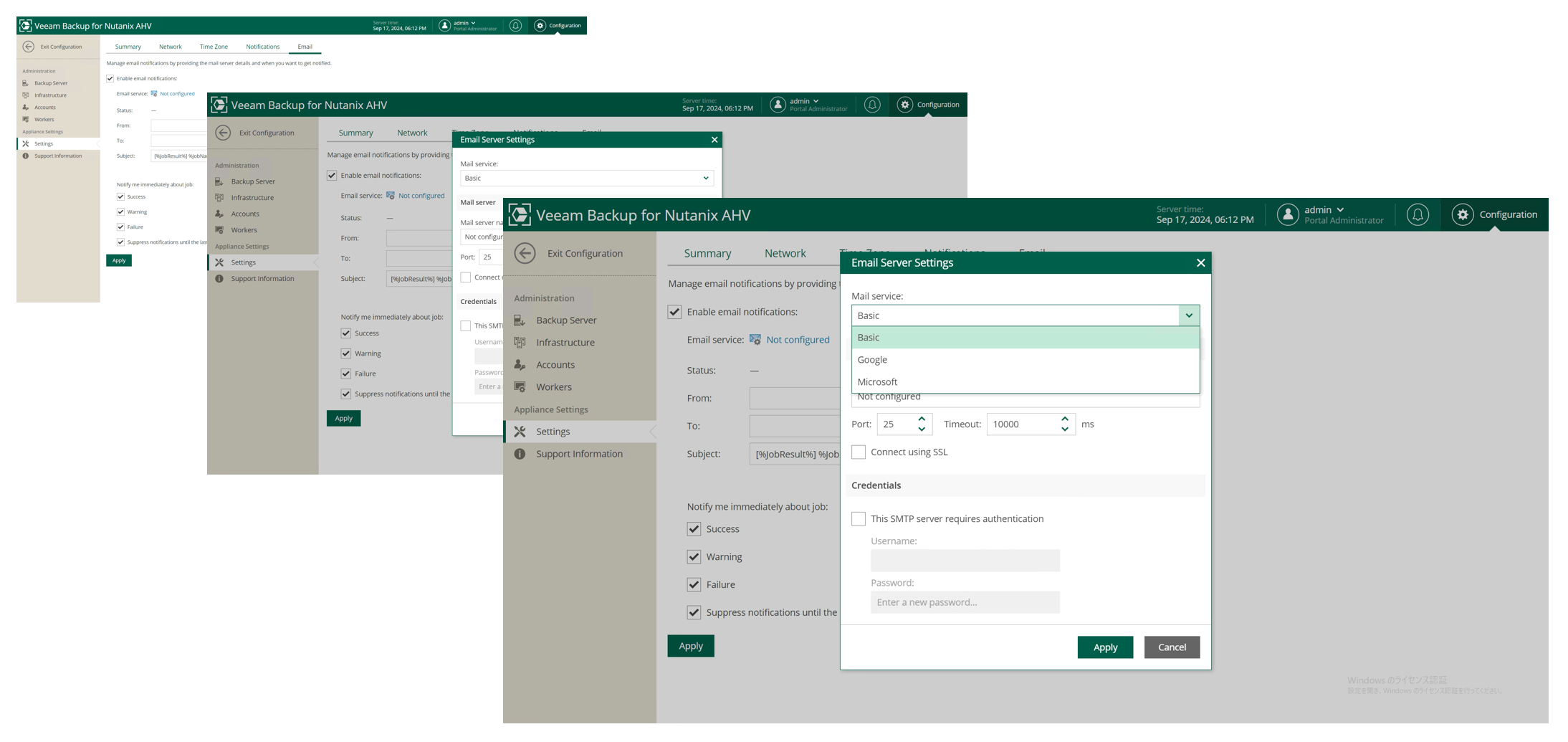Select Basic from Mail service list

tap(1026, 338)
